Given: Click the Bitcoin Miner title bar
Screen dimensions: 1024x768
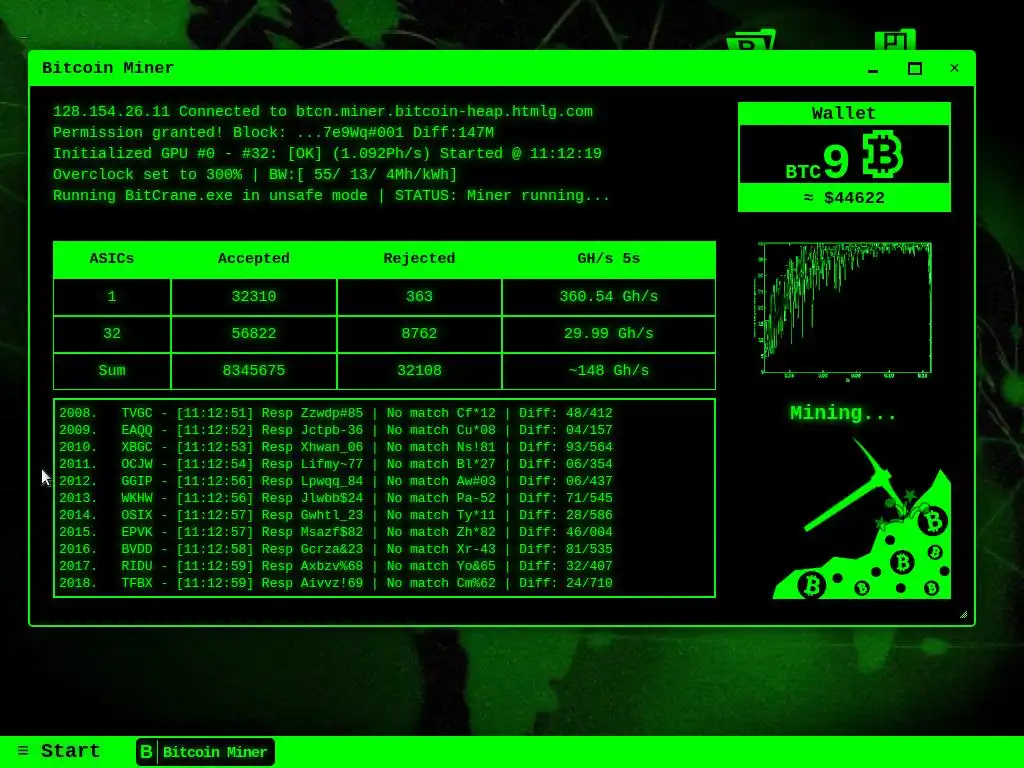Looking at the screenshot, I should point(502,68).
